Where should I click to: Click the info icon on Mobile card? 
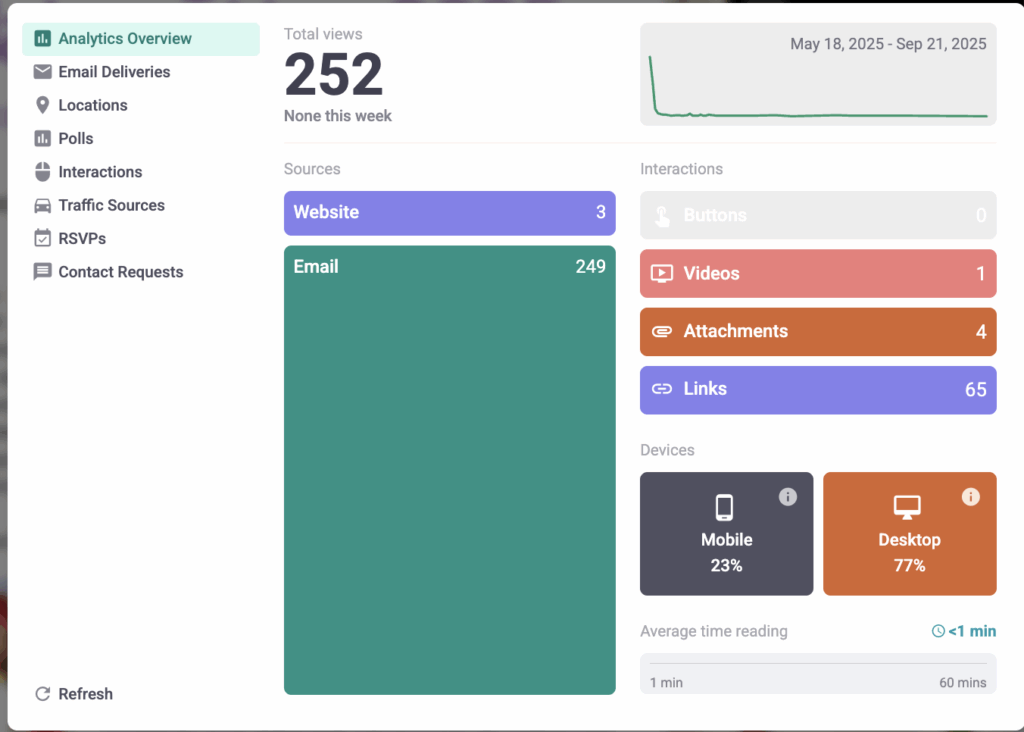click(788, 497)
